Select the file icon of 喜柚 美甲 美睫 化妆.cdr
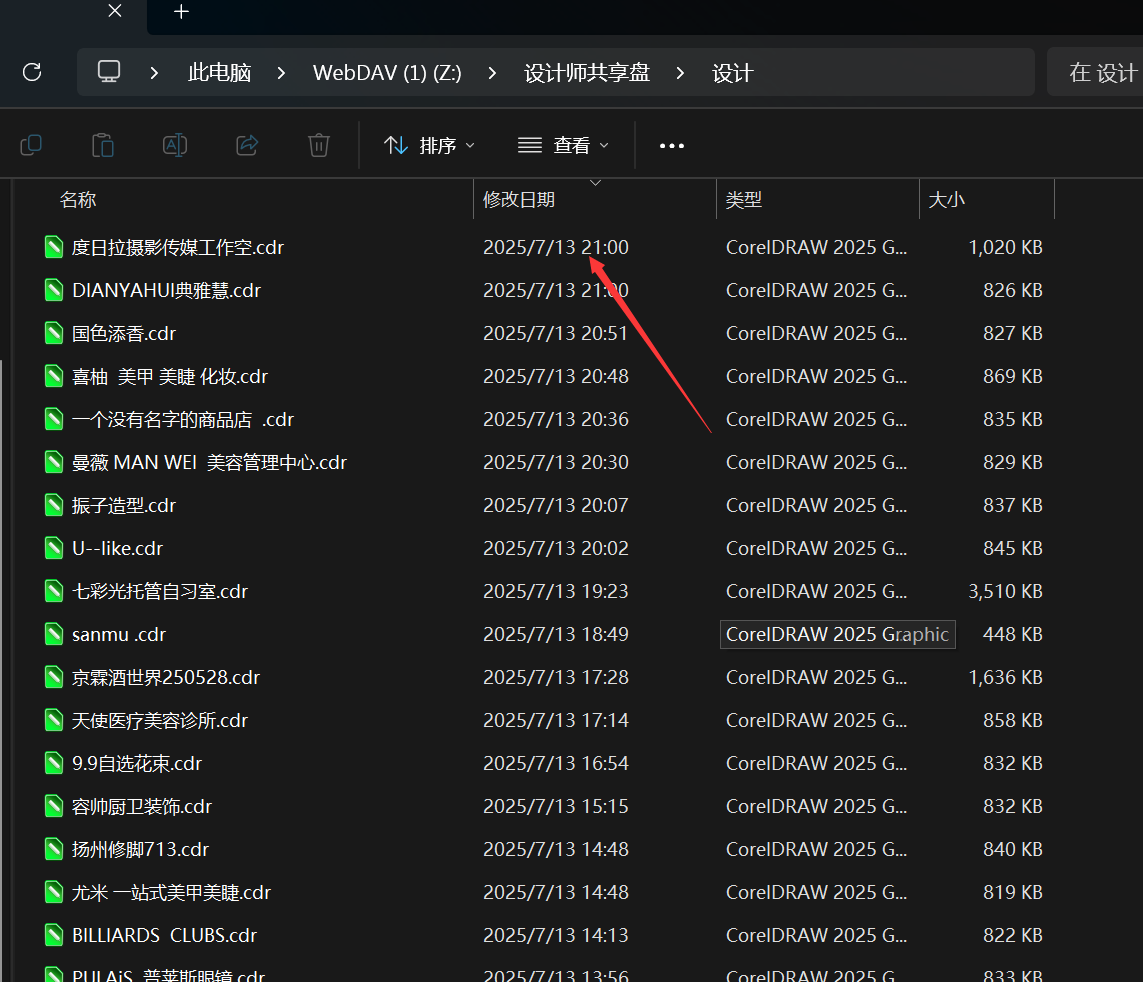1143x982 pixels. click(54, 376)
